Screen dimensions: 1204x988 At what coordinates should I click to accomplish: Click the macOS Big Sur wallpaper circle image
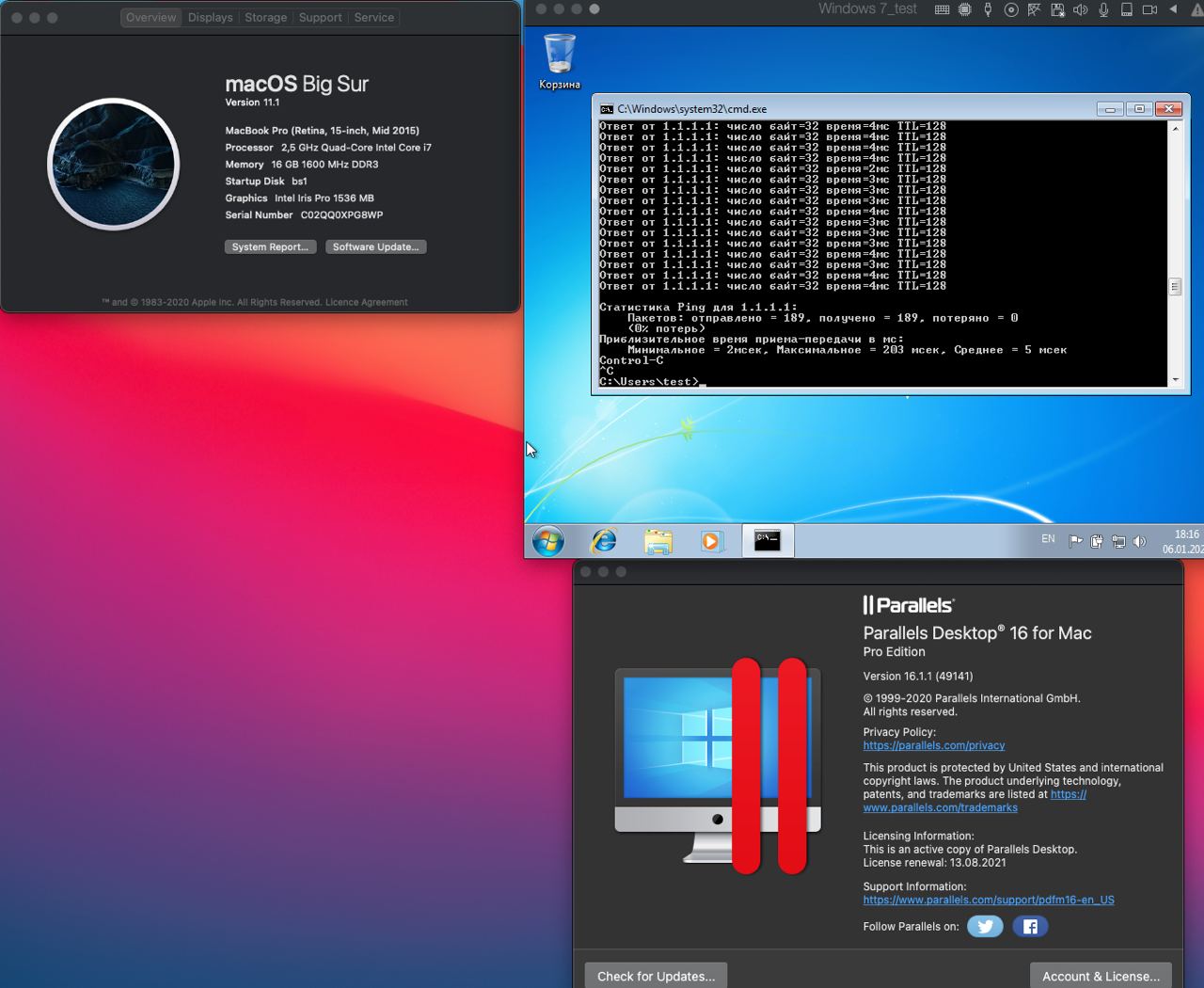coord(114,165)
